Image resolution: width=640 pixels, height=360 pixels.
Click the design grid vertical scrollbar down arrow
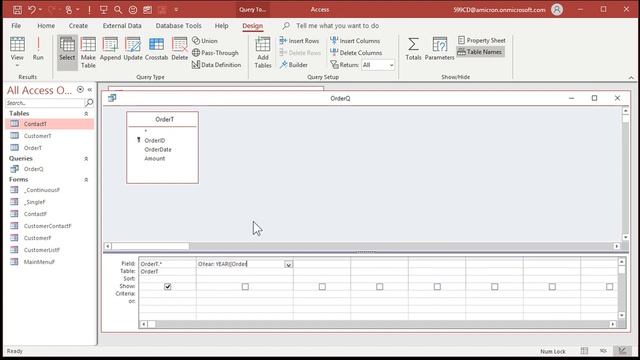pos(622,315)
